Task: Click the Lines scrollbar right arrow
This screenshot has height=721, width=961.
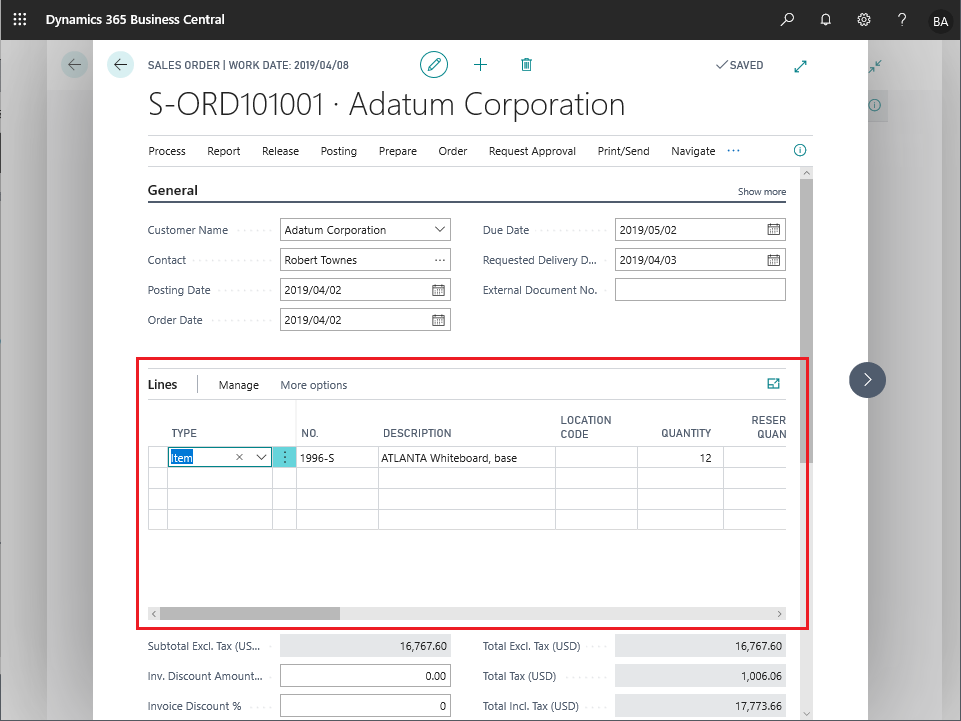Action: (x=779, y=614)
